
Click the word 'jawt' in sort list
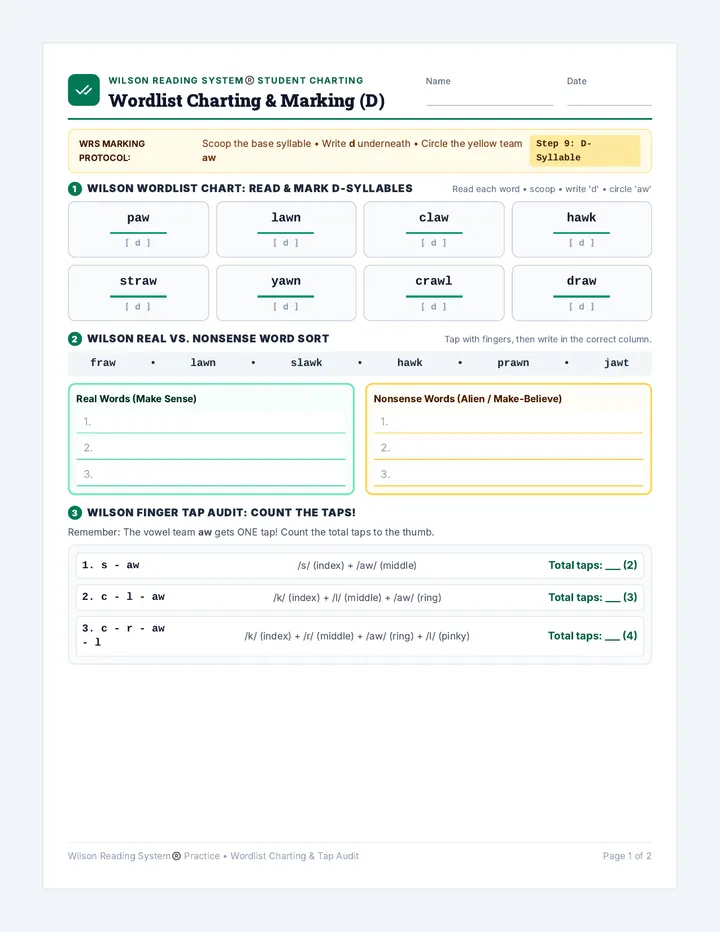[617, 363]
